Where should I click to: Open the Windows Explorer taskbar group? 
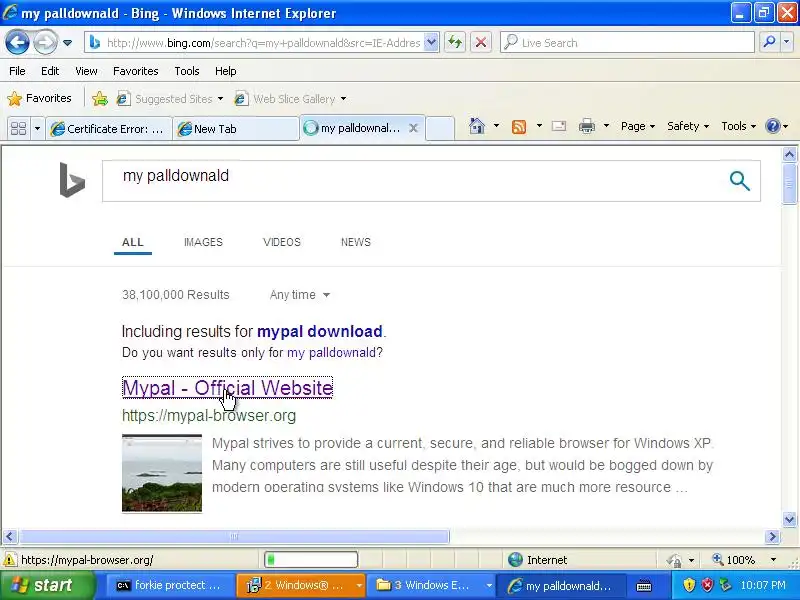[x=434, y=585]
